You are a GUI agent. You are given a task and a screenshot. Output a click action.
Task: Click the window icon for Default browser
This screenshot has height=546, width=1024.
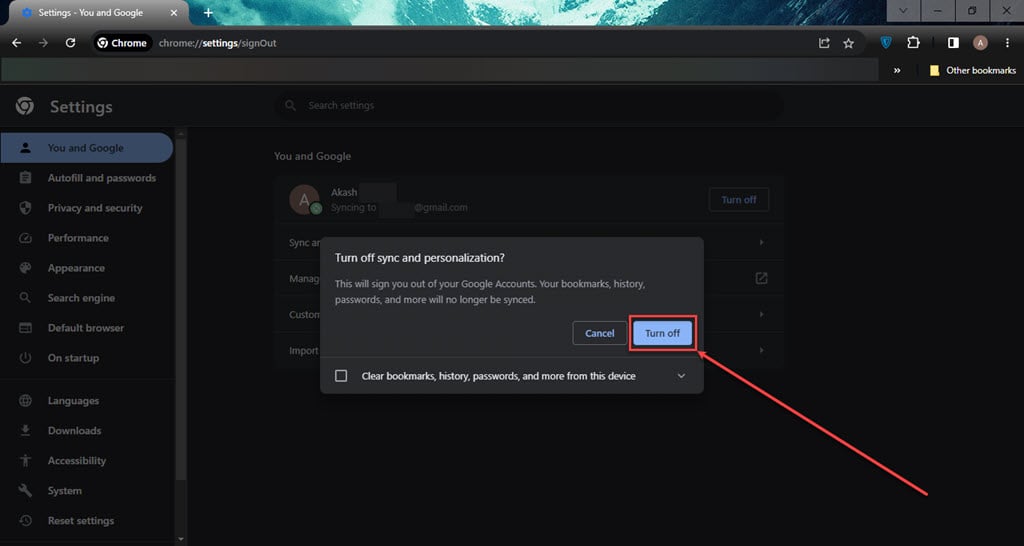point(25,328)
